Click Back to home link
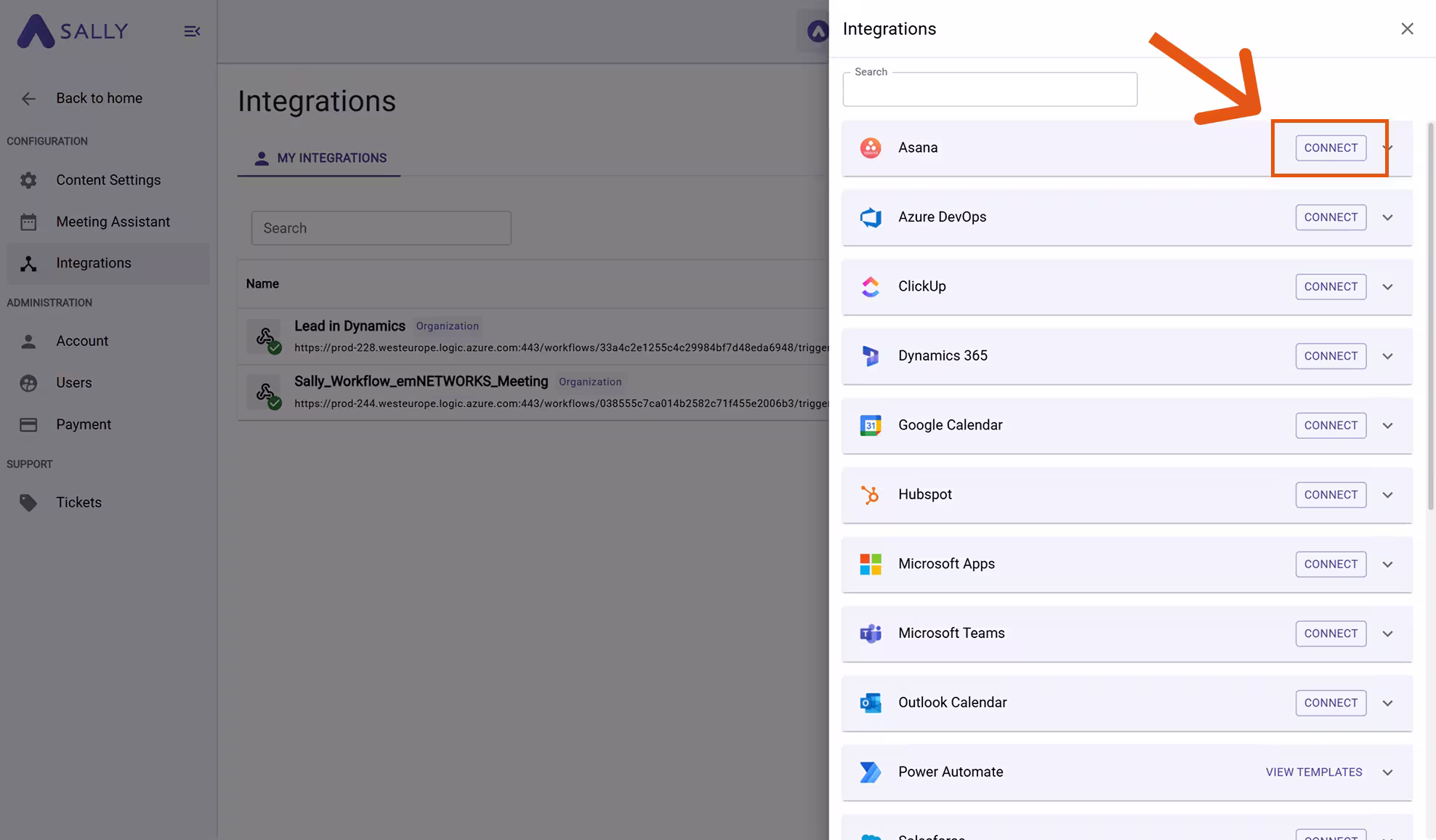This screenshot has width=1436, height=840. [100, 99]
